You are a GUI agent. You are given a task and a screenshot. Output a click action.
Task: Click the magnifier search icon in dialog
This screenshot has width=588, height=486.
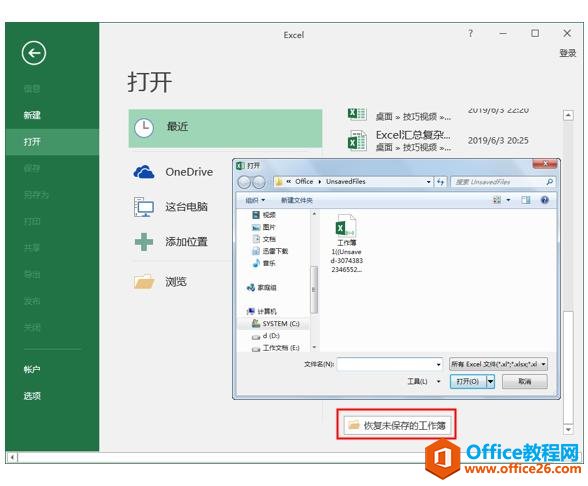coord(550,182)
